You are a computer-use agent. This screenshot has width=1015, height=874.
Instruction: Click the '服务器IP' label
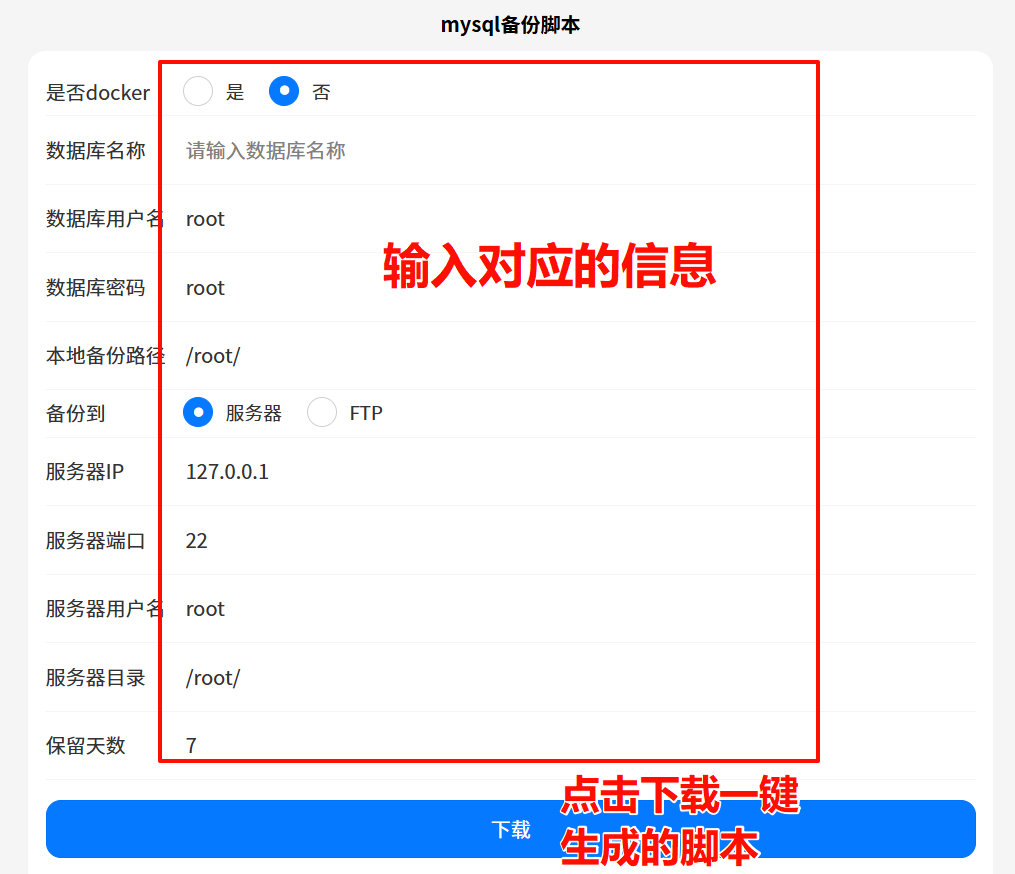85,472
